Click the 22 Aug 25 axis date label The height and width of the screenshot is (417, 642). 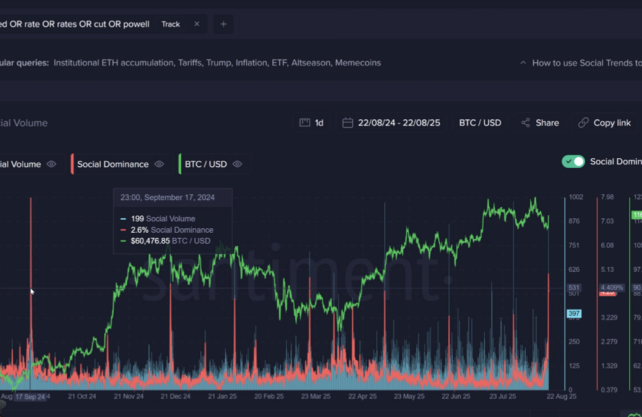point(561,397)
